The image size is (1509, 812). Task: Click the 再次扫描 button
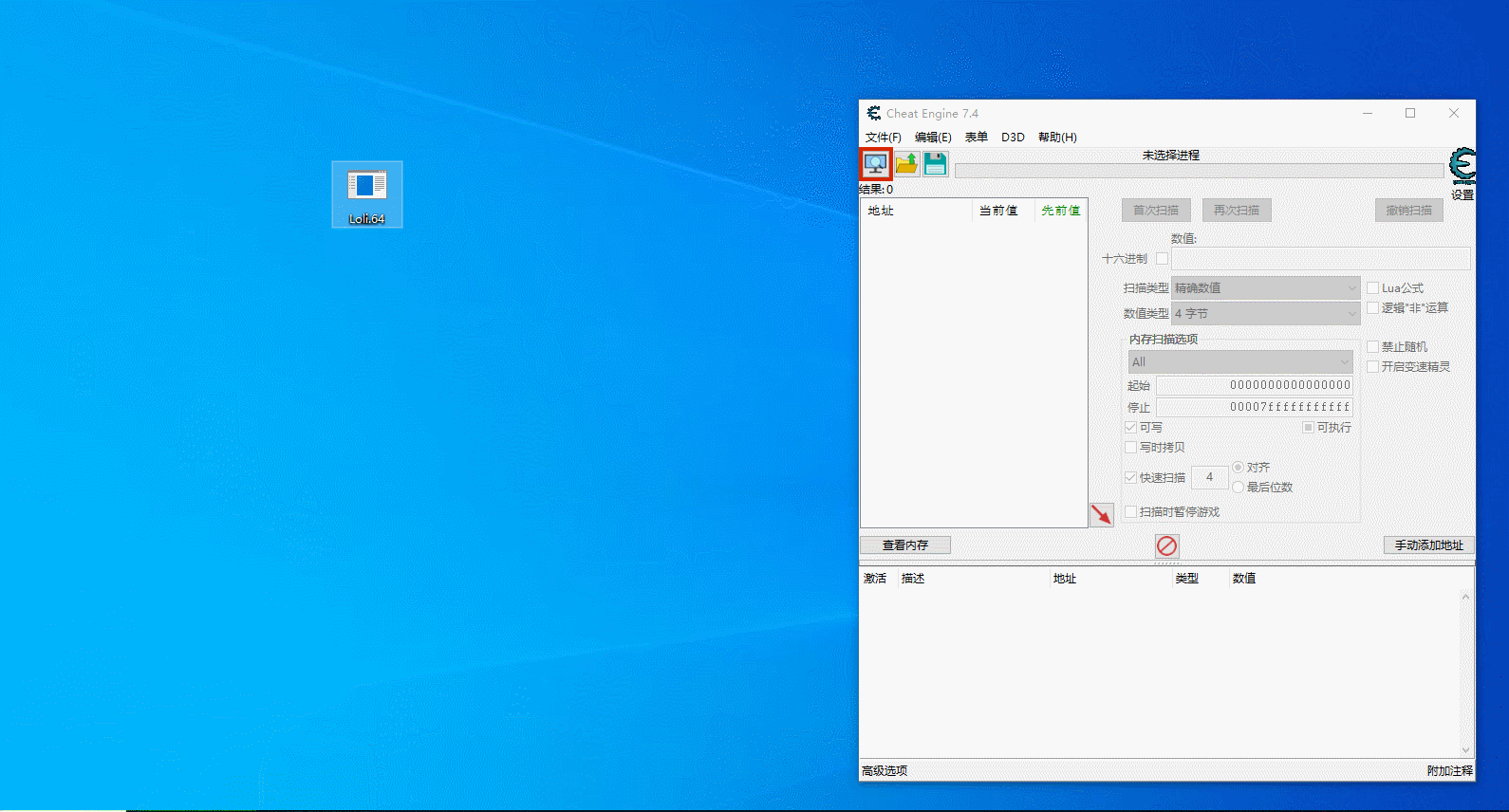pyautogui.click(x=1237, y=211)
